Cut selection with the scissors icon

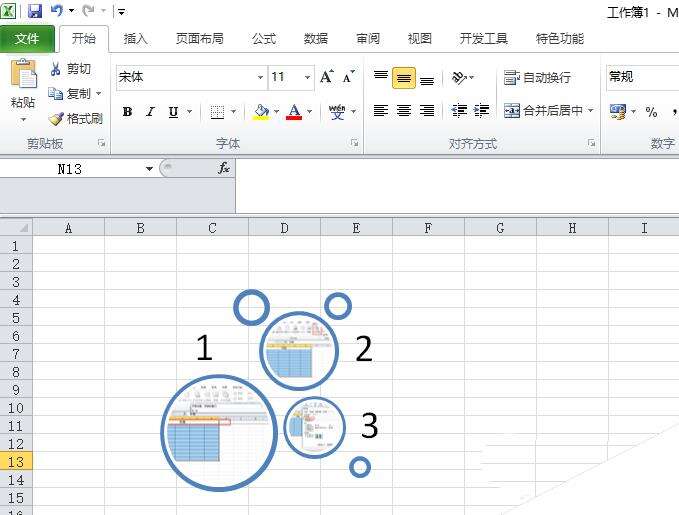tap(55, 68)
